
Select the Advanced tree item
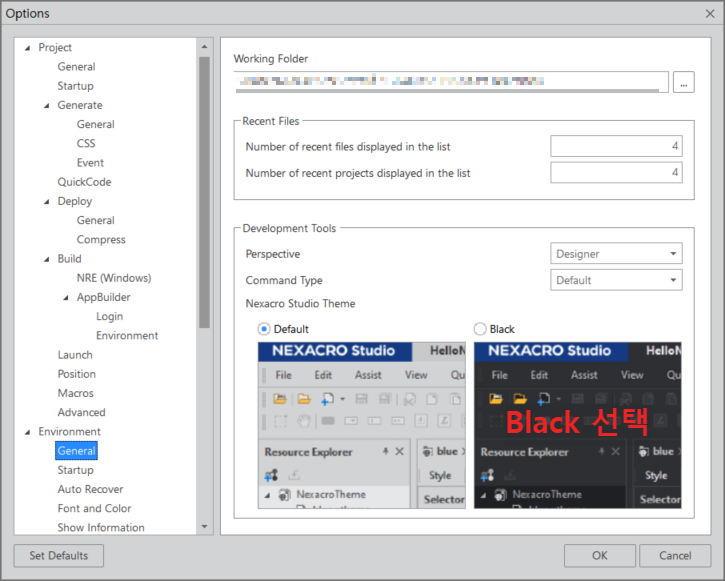pyautogui.click(x=81, y=412)
